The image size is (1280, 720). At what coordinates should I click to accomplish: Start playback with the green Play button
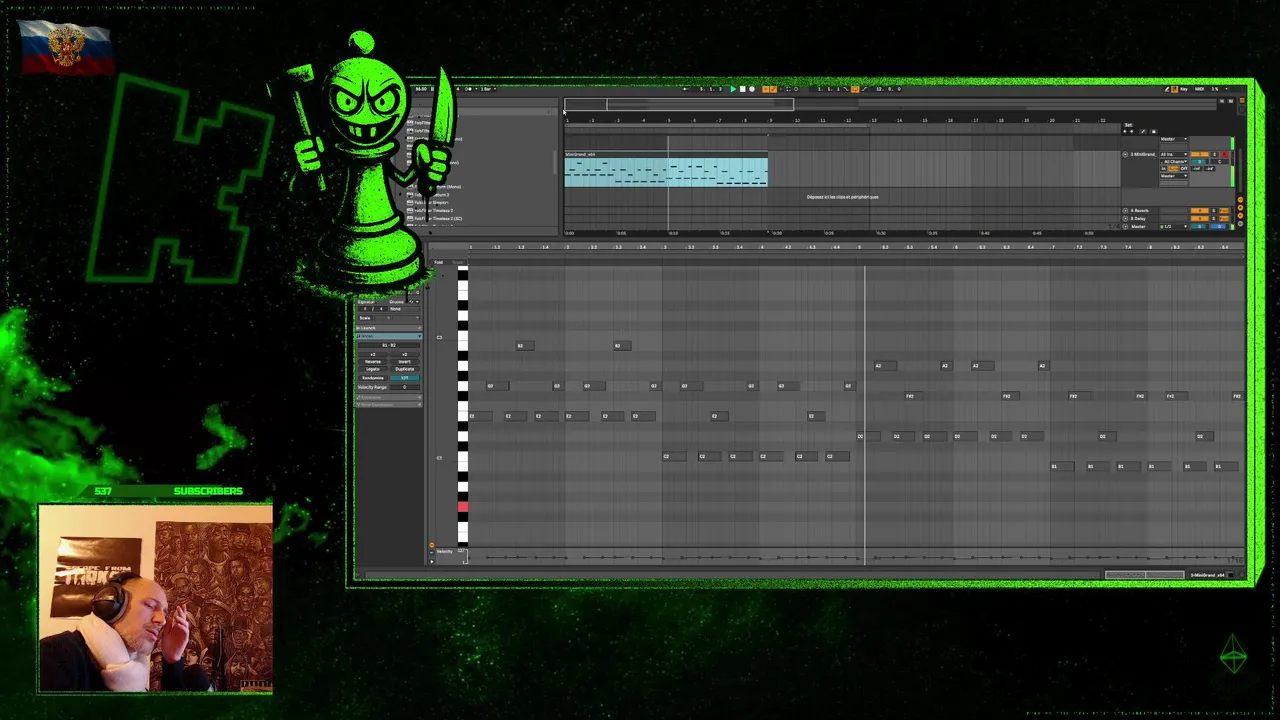click(x=733, y=89)
